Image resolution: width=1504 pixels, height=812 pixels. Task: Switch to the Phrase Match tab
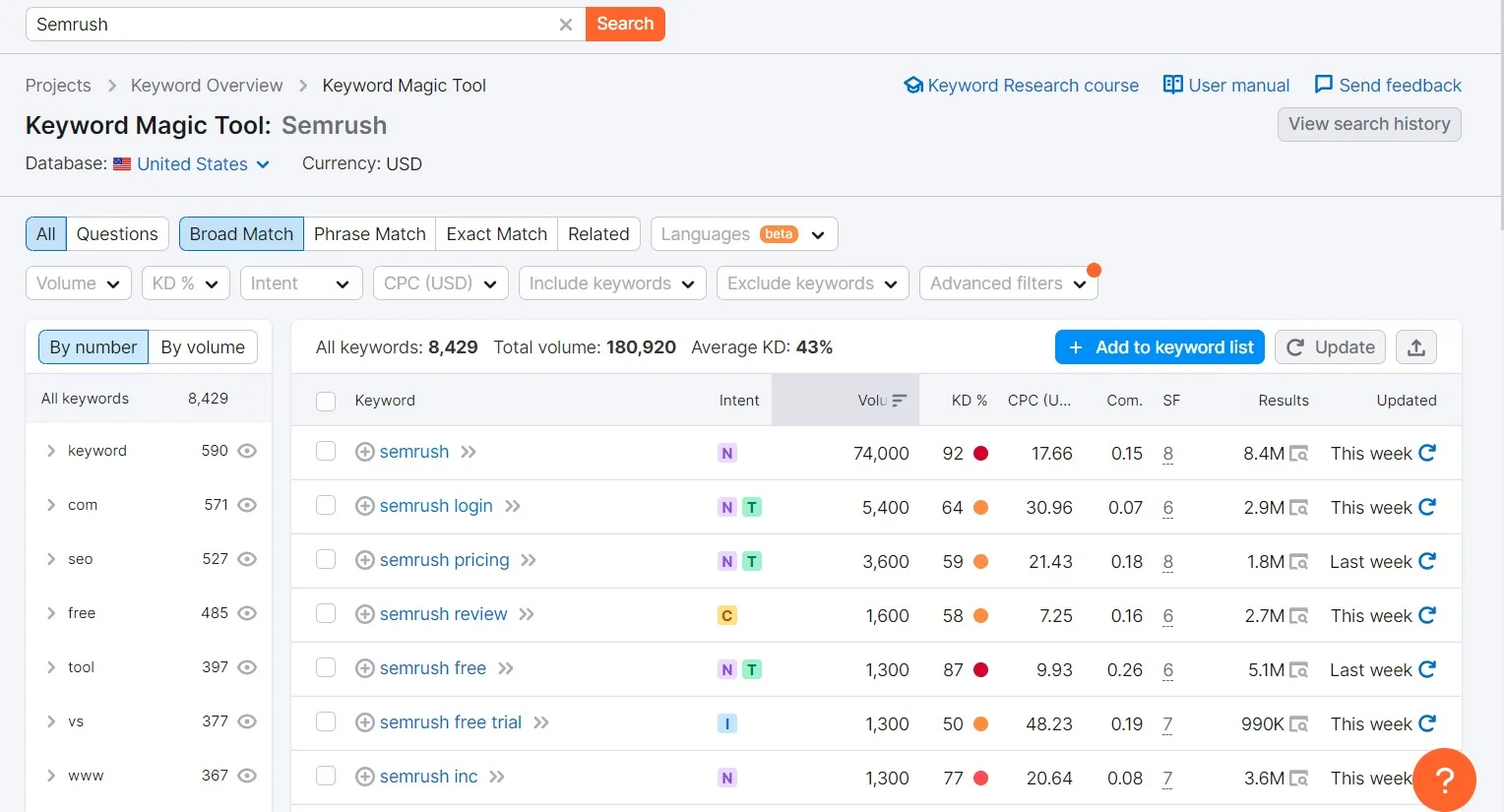[x=369, y=233]
